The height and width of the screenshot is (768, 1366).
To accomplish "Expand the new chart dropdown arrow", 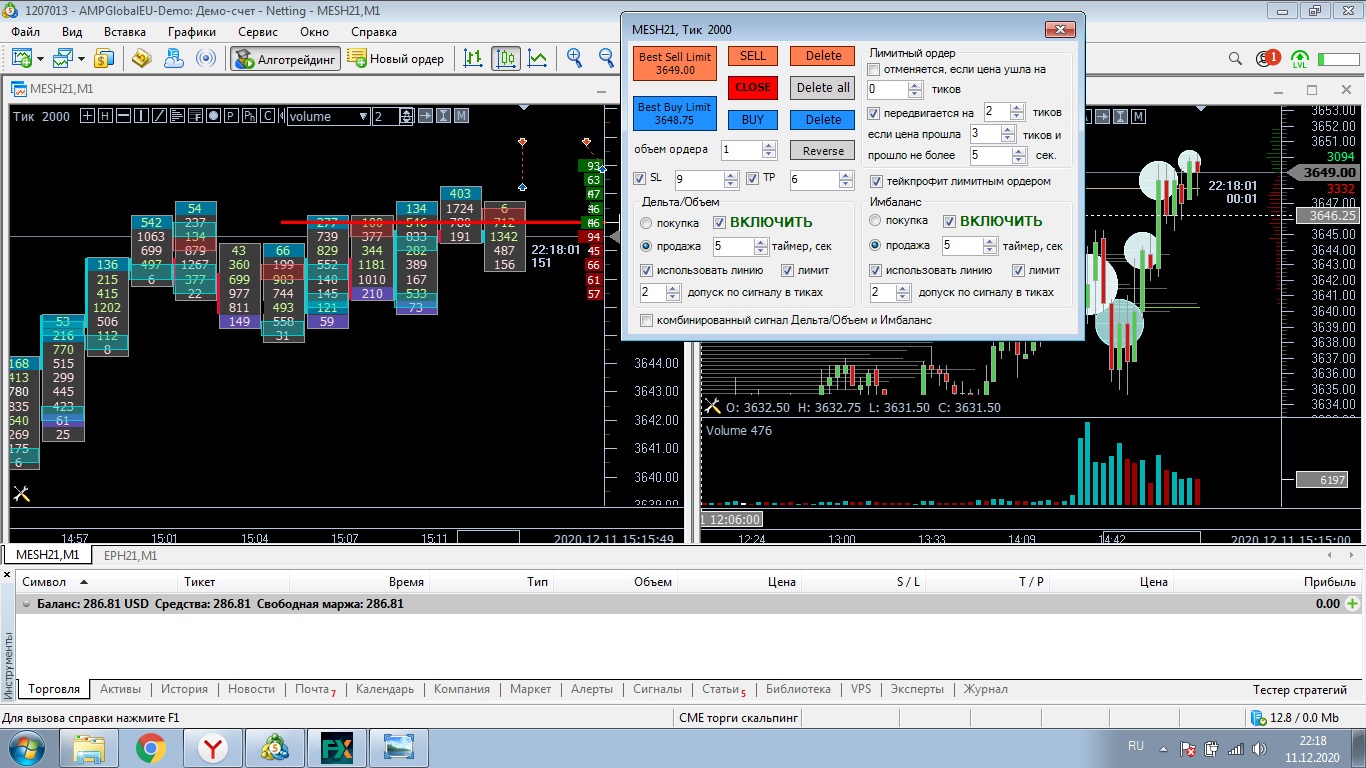I will (x=41, y=59).
